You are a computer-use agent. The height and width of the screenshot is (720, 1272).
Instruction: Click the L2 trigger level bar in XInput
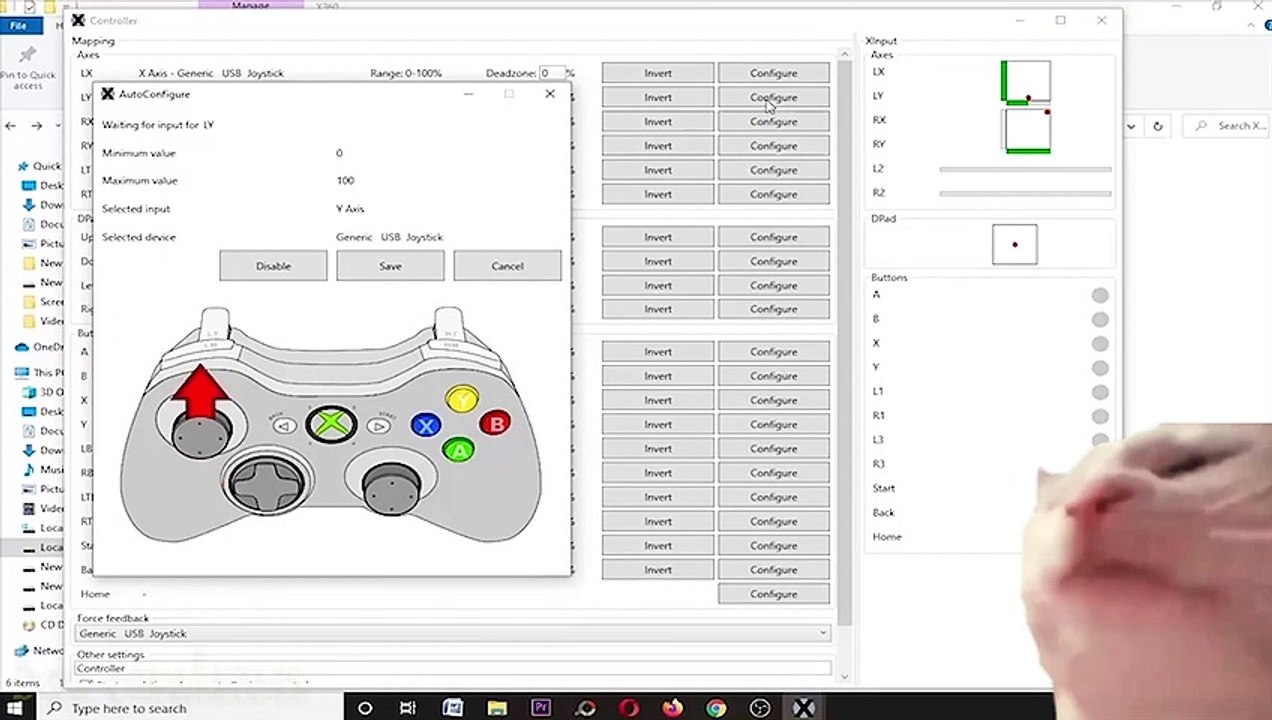click(1025, 169)
